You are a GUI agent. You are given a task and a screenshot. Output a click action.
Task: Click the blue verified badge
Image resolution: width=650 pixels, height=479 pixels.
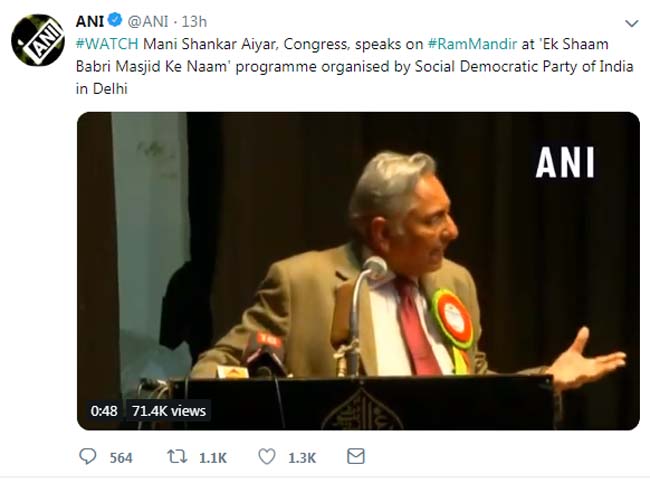pos(117,21)
